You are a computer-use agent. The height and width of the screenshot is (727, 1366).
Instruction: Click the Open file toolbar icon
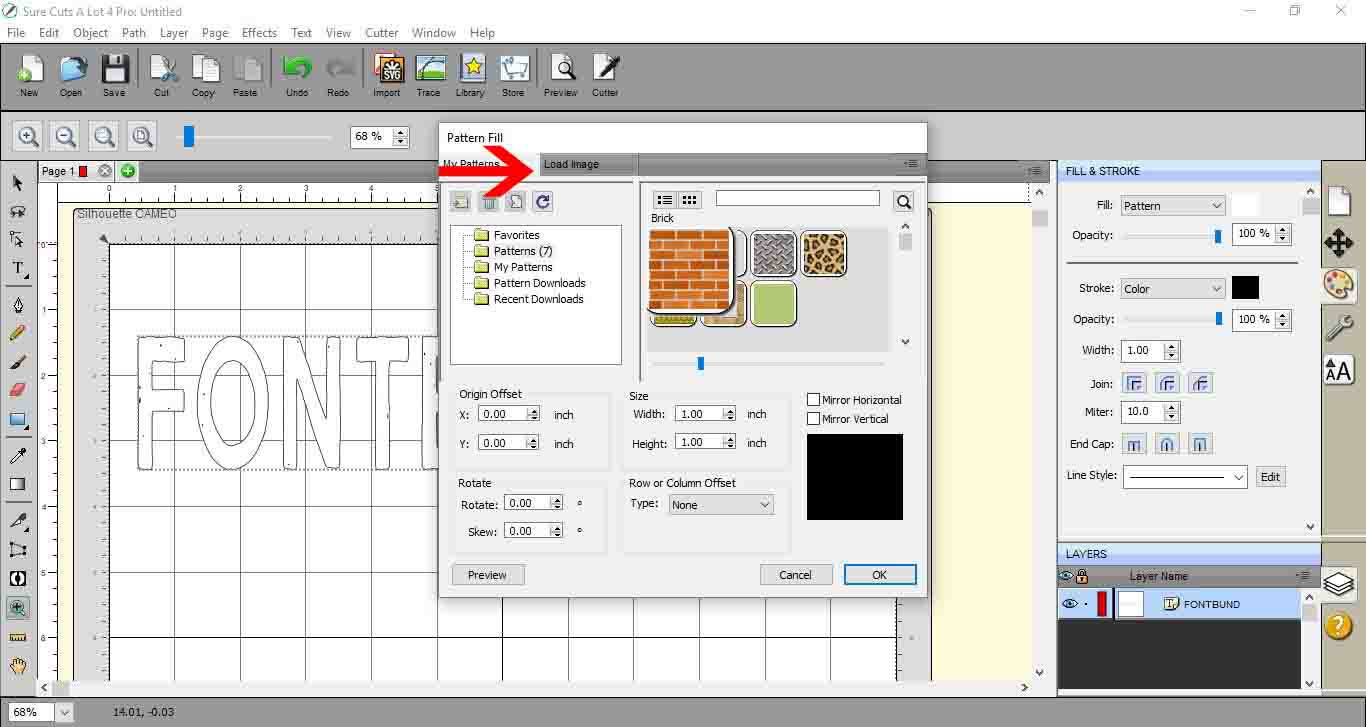pos(71,75)
